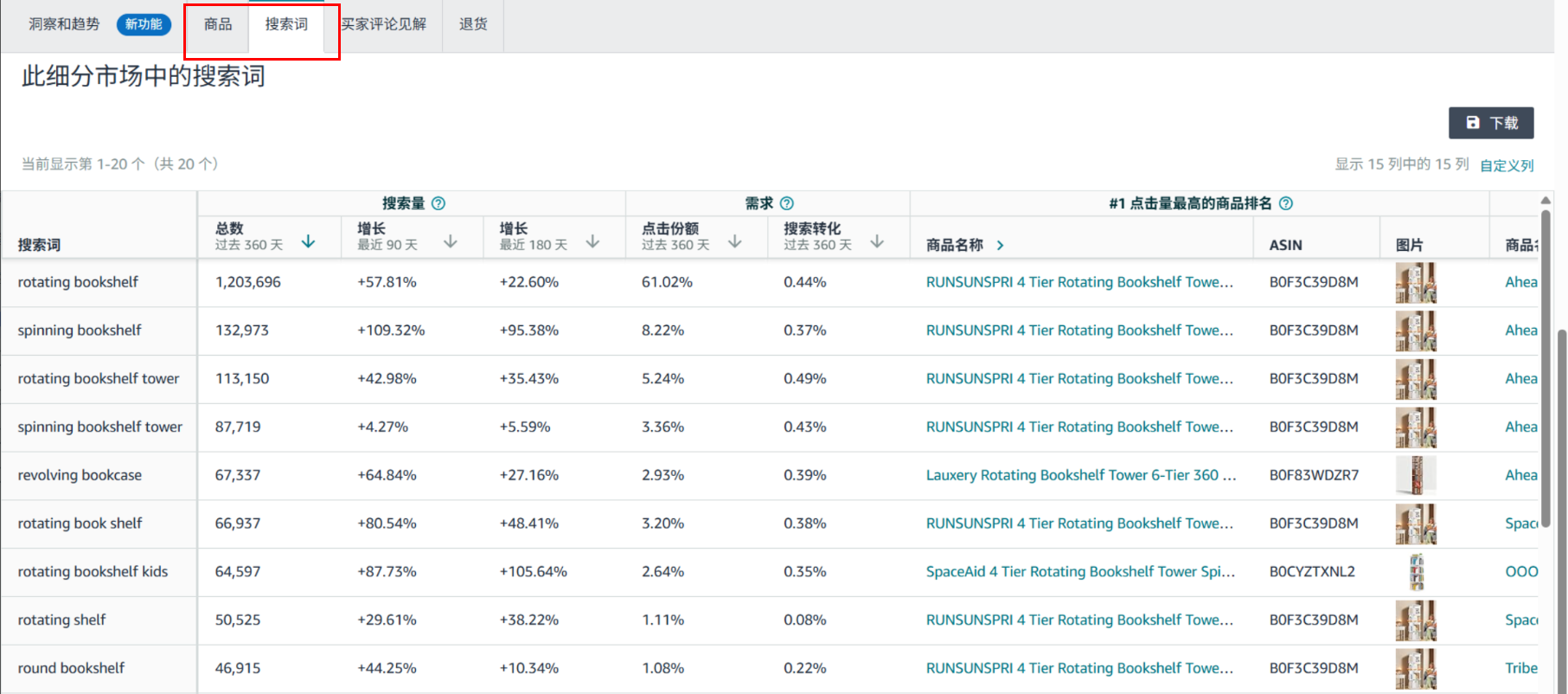This screenshot has width=1568, height=694.
Task: Sort by 增长 最近 180 天 arrow
Action: [x=592, y=242]
